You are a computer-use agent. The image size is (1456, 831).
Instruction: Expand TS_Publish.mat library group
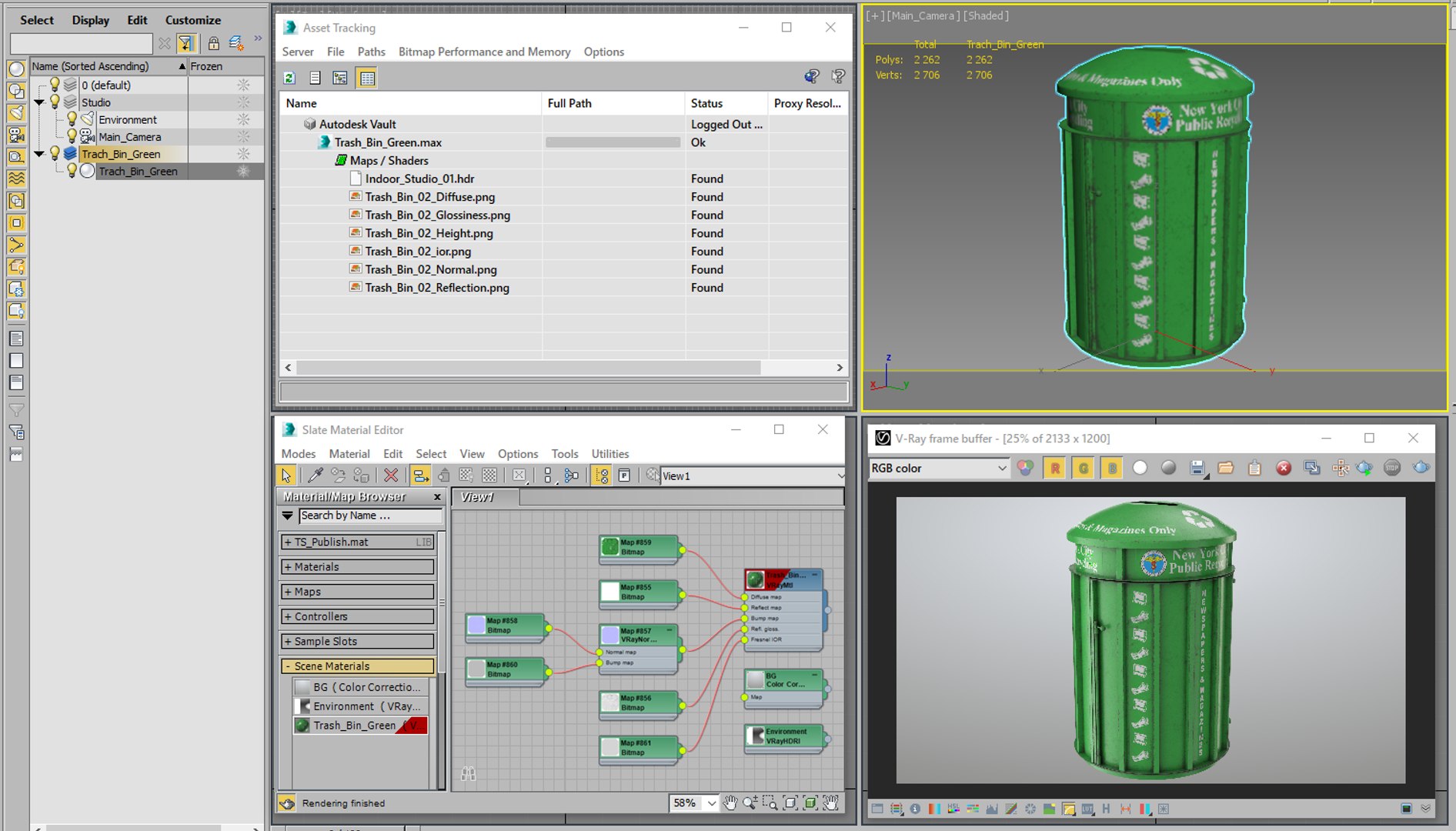tap(358, 542)
